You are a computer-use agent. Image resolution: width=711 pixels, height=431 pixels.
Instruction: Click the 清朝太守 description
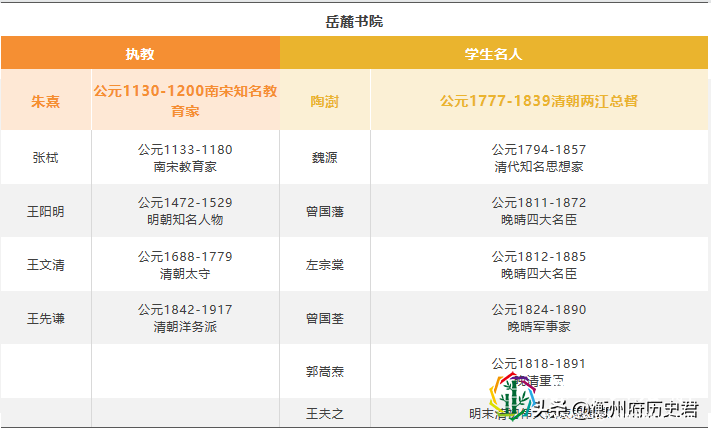[185, 273]
